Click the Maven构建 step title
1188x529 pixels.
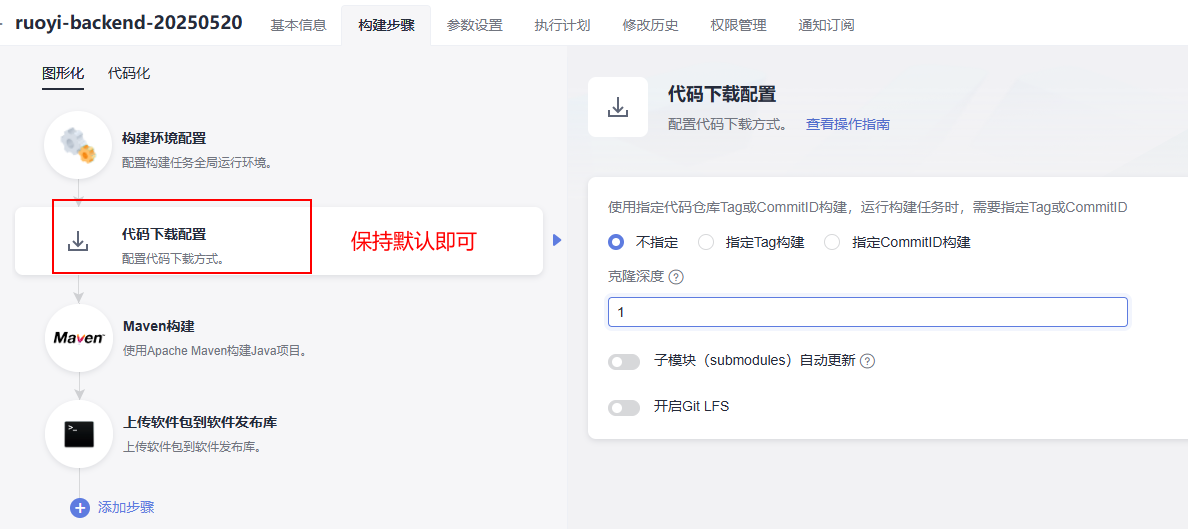pos(159,326)
